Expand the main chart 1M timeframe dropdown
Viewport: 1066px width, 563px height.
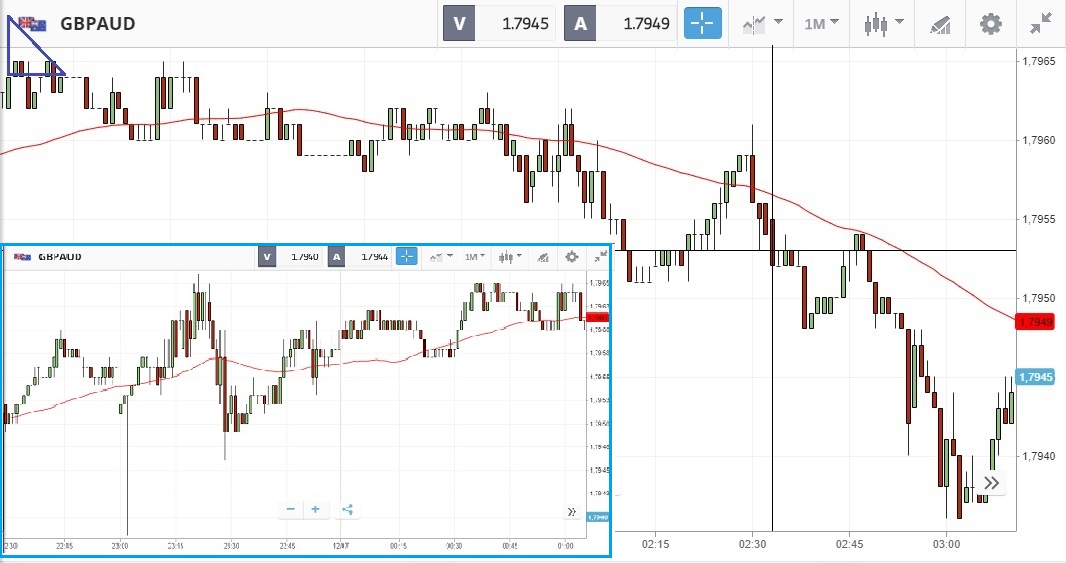pyautogui.click(x=821, y=23)
